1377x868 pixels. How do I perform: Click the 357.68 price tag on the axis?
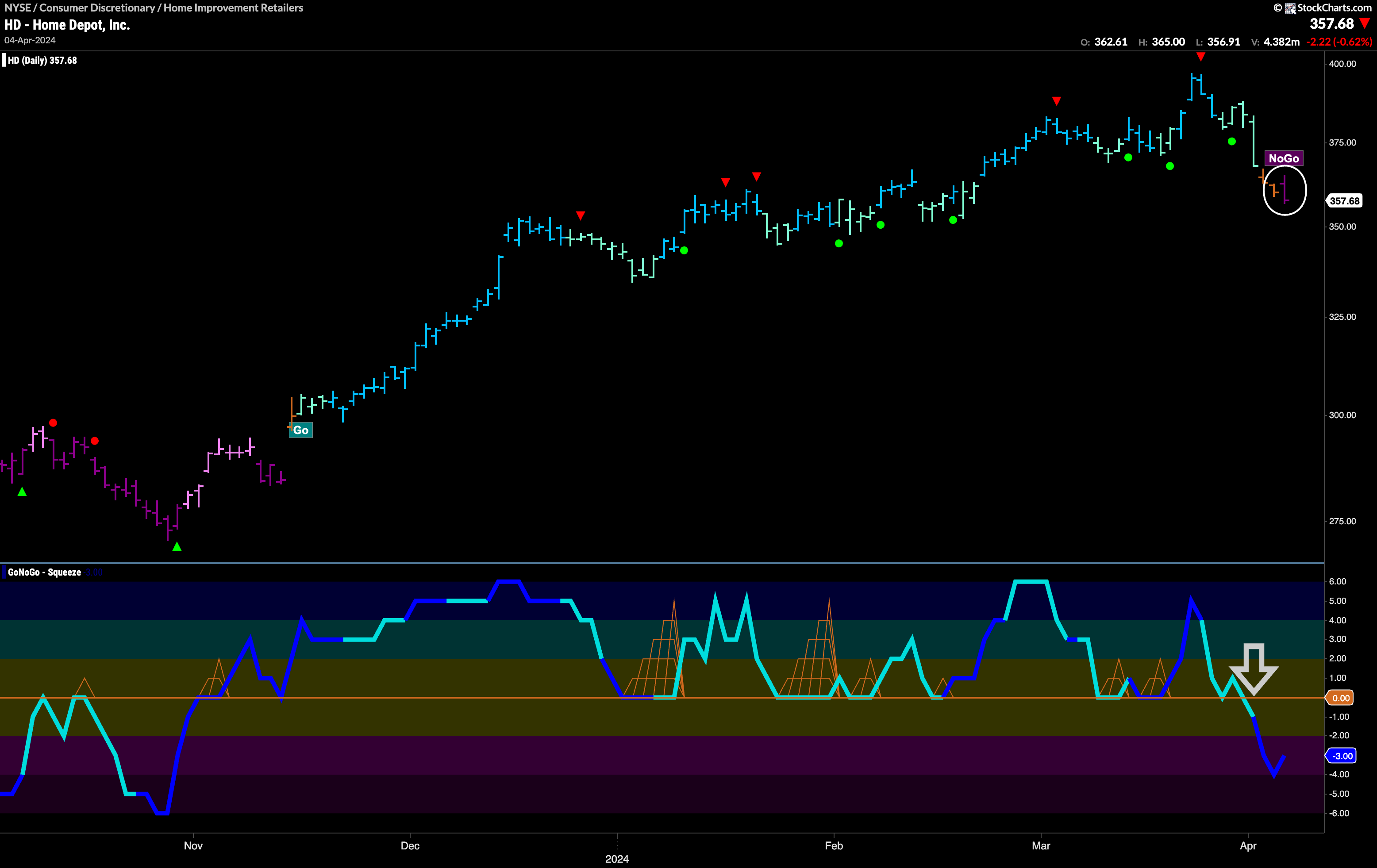(1344, 201)
